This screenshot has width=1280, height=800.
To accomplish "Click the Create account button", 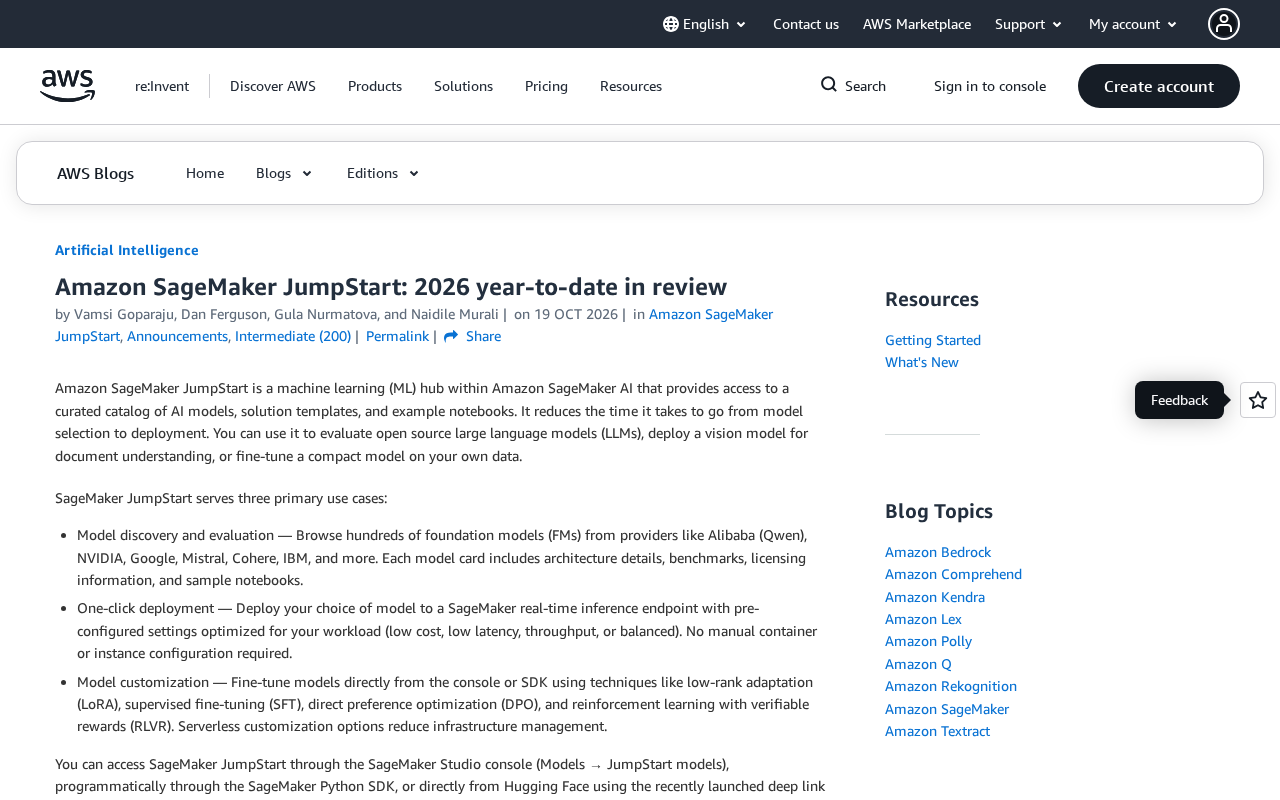I will (1159, 86).
